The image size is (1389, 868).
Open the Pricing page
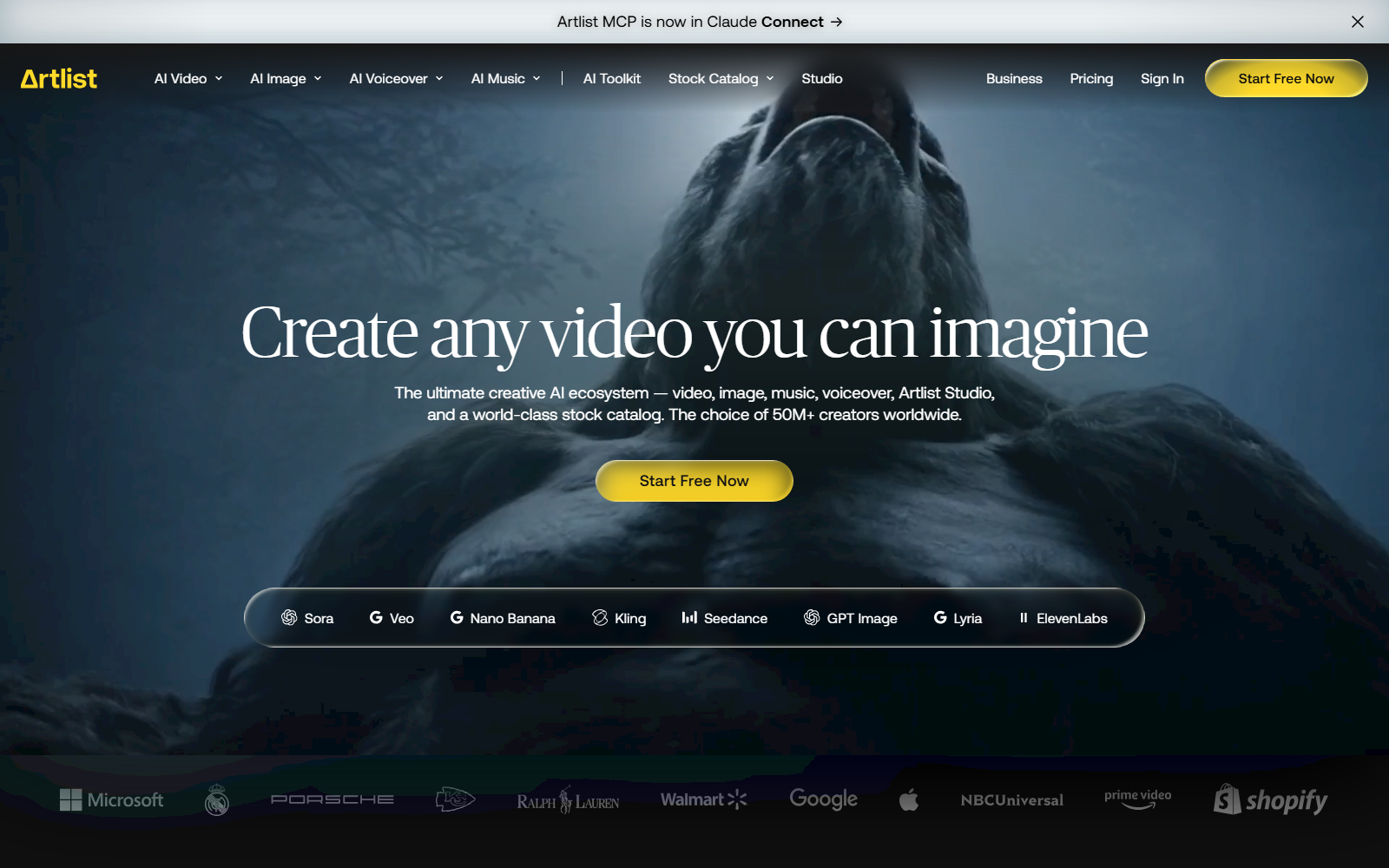[x=1091, y=79]
